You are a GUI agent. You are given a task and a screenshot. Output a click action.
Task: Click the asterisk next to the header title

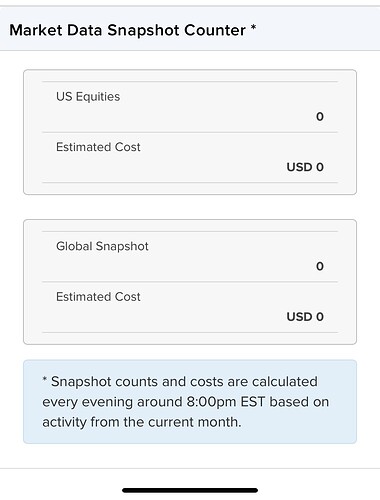pos(253,27)
